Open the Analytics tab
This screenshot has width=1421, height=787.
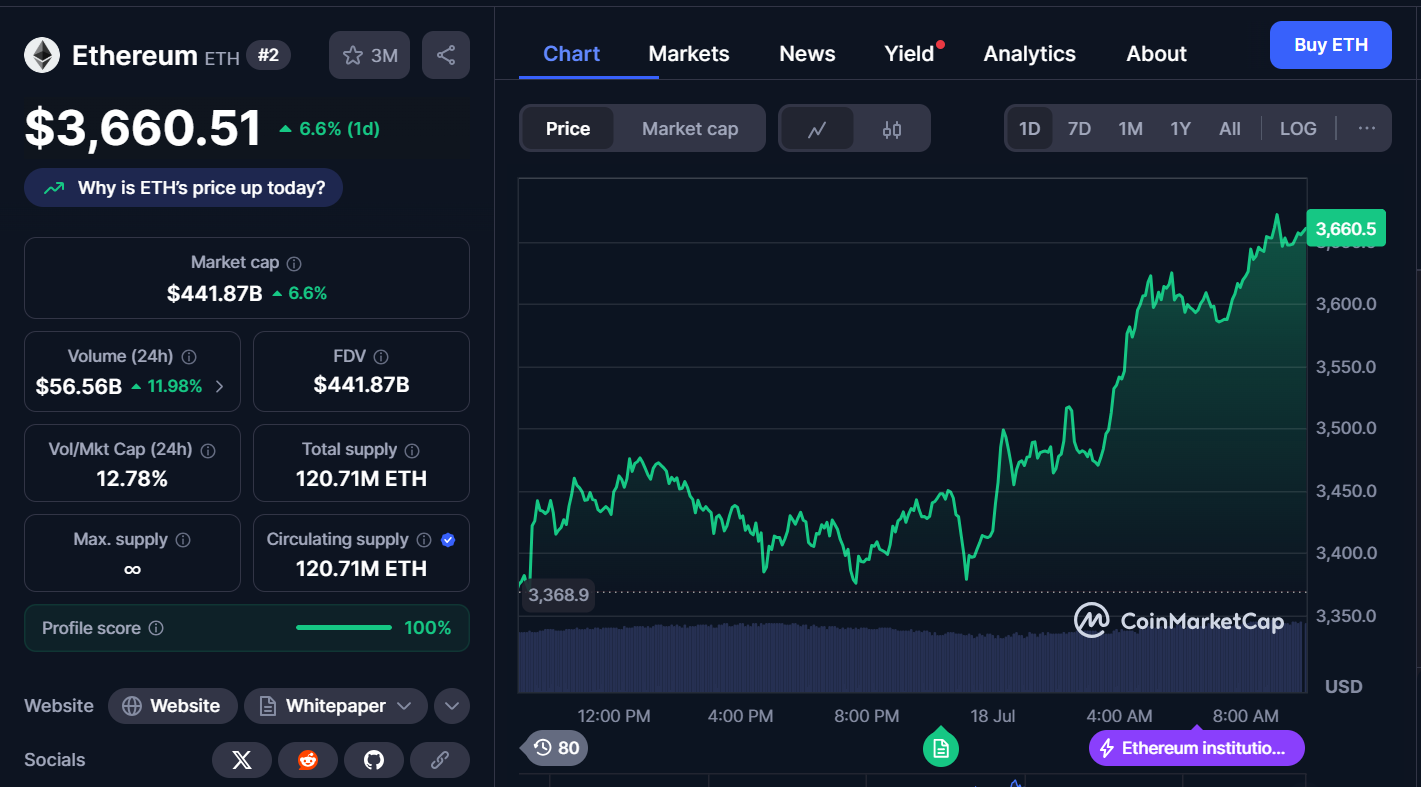[x=1030, y=54]
